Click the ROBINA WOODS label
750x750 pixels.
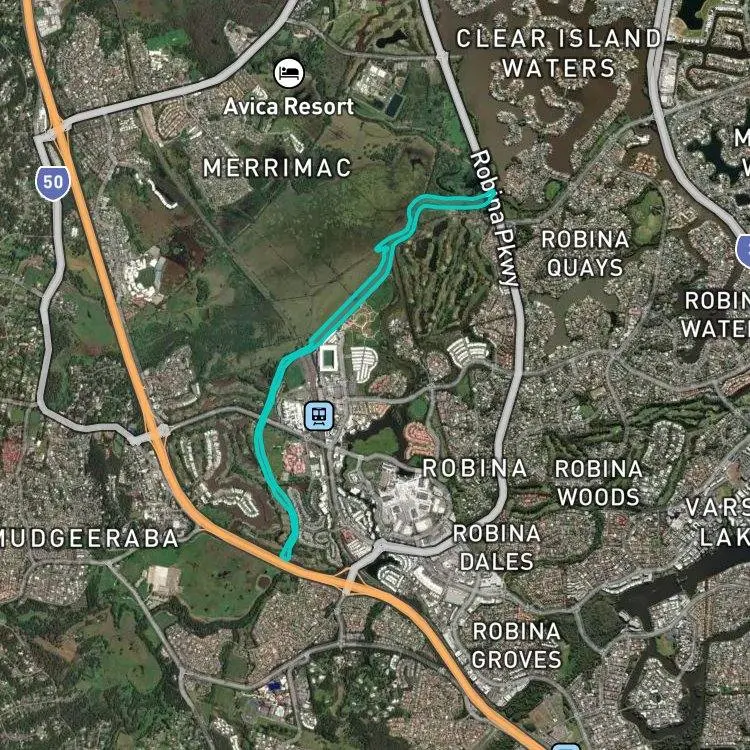(x=599, y=483)
